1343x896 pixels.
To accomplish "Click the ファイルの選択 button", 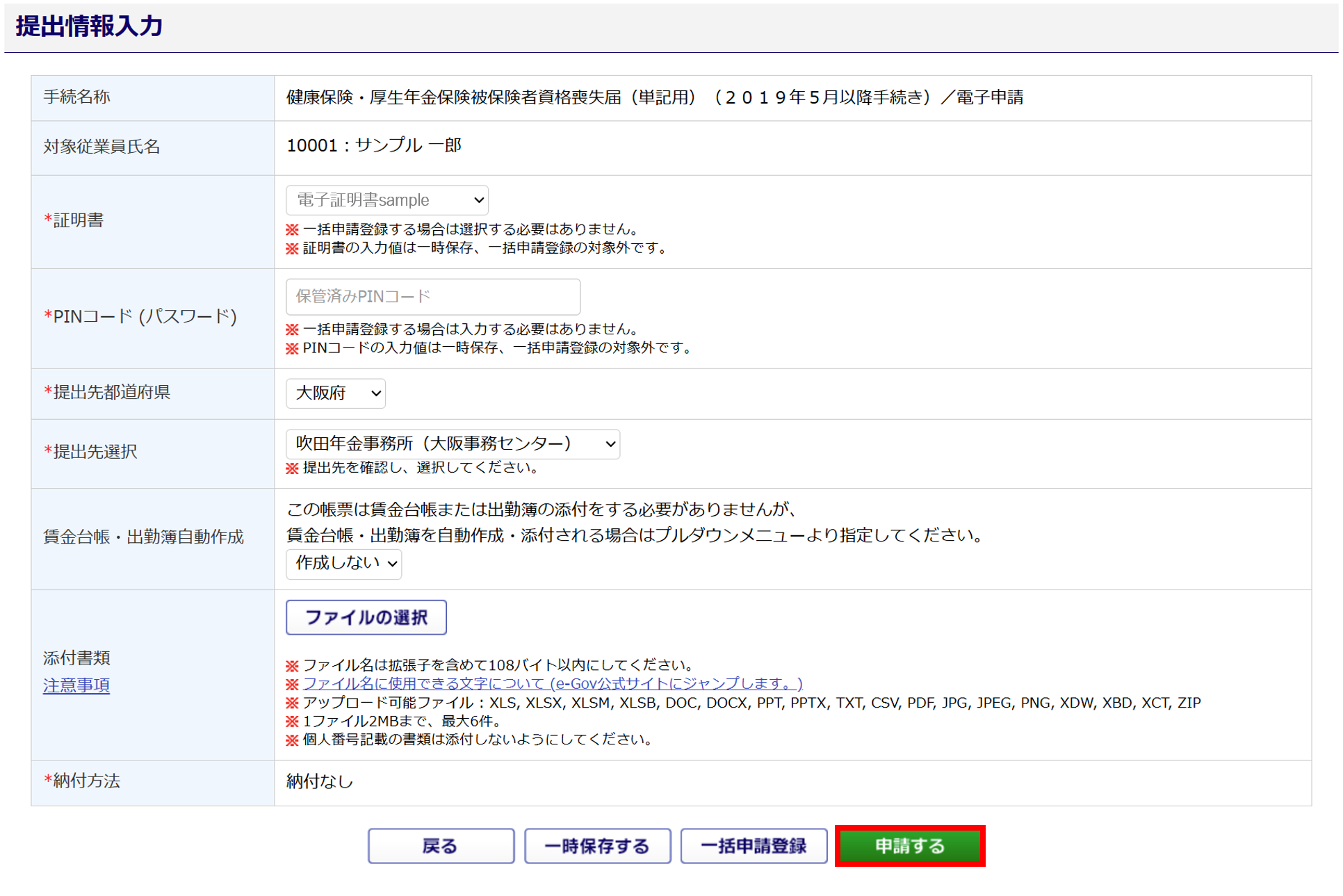I will pyautogui.click(x=366, y=617).
